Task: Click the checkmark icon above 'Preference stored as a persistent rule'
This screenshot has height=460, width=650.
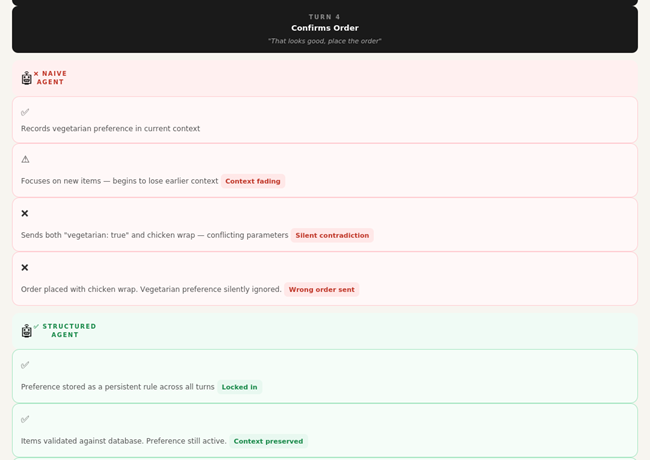Action: [x=25, y=365]
